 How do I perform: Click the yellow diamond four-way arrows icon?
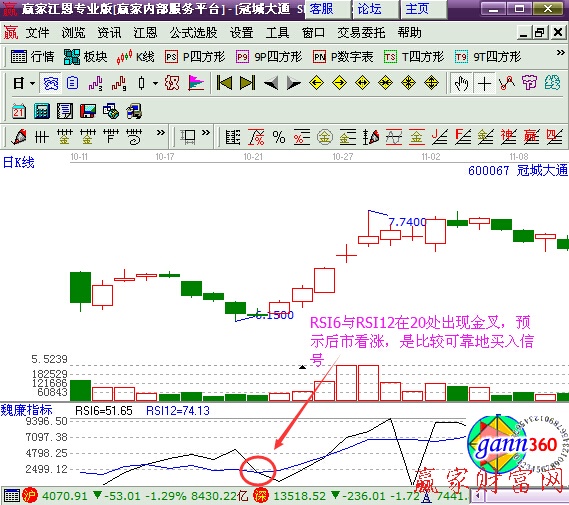coord(431,83)
